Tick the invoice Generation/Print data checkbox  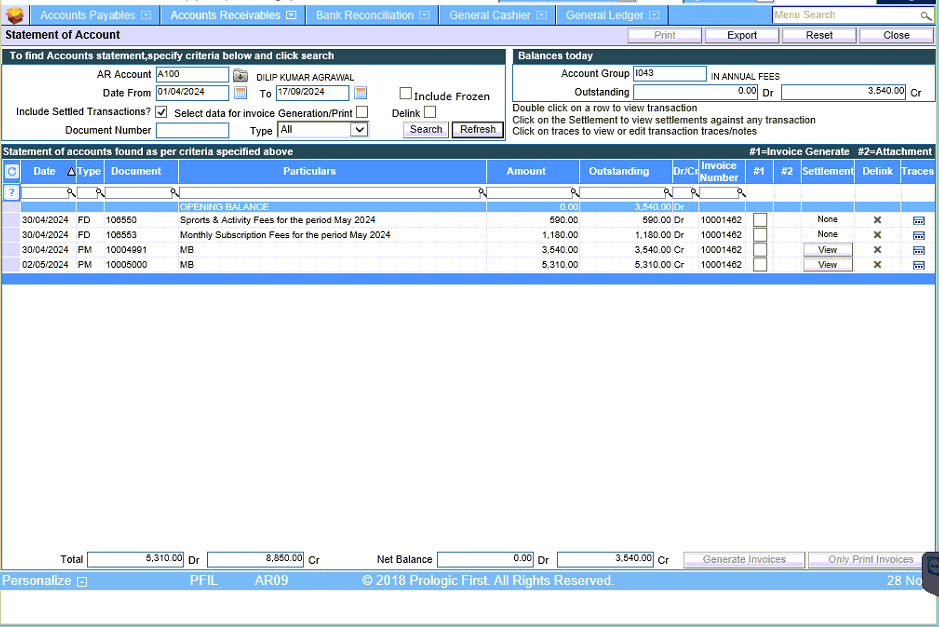362,112
